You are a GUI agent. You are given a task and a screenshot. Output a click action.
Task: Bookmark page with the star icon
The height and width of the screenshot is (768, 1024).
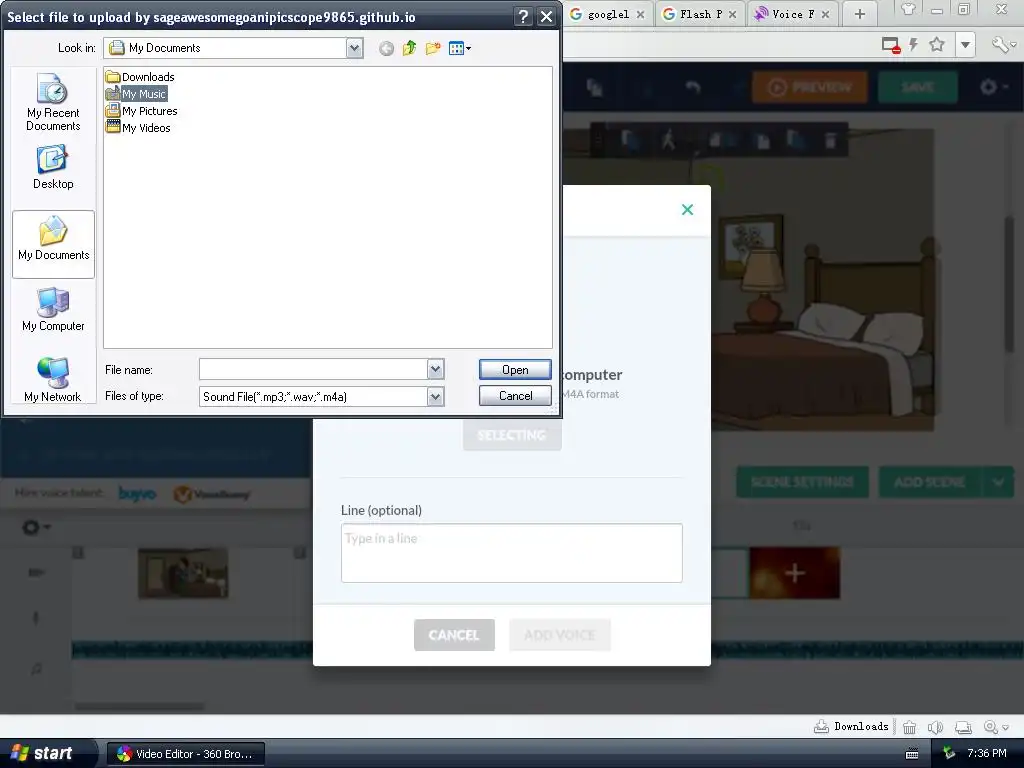tap(937, 44)
